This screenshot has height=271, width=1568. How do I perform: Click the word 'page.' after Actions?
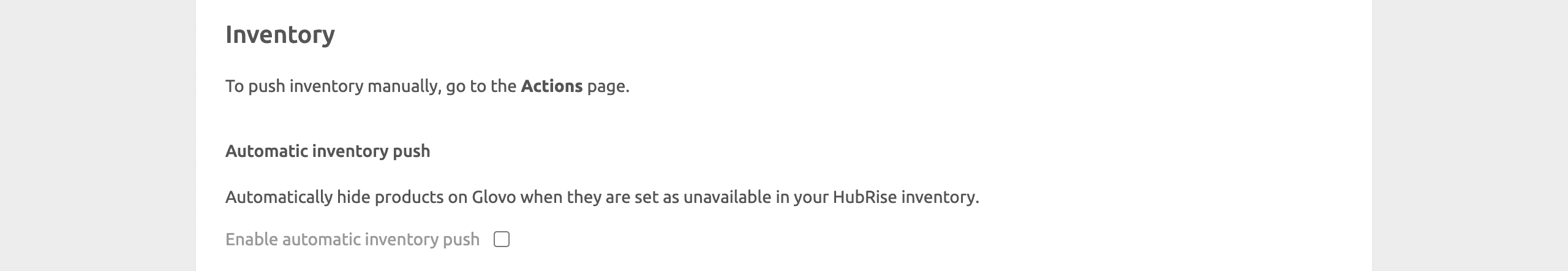[x=608, y=87]
